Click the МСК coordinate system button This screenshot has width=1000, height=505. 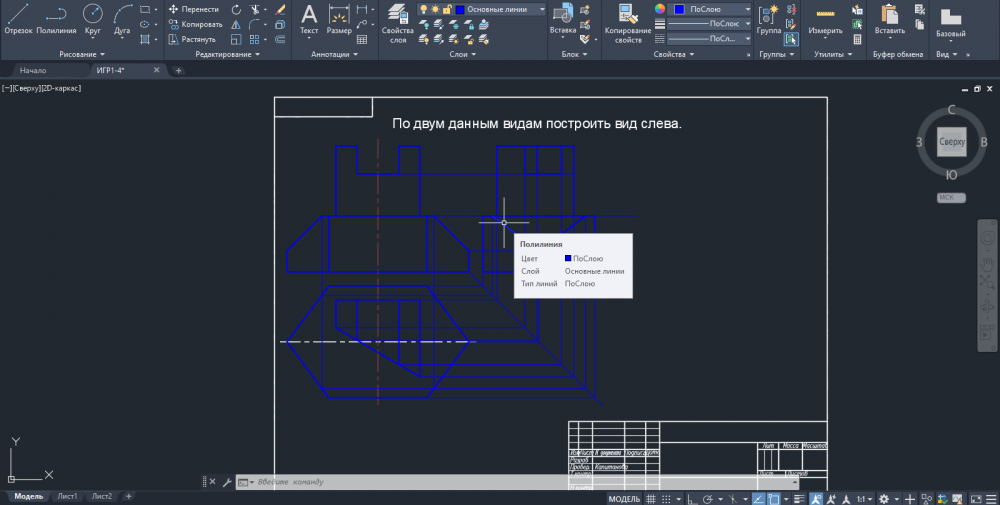pos(951,198)
